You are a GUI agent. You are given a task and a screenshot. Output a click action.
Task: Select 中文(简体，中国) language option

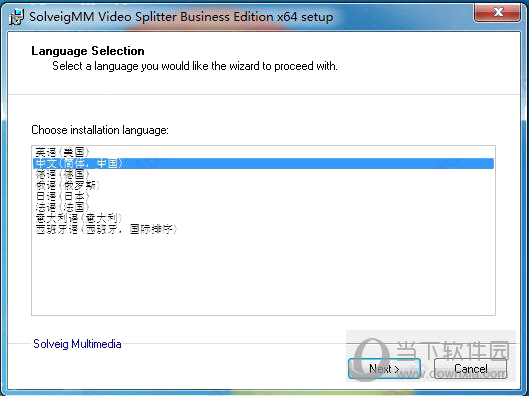[x=263, y=163]
